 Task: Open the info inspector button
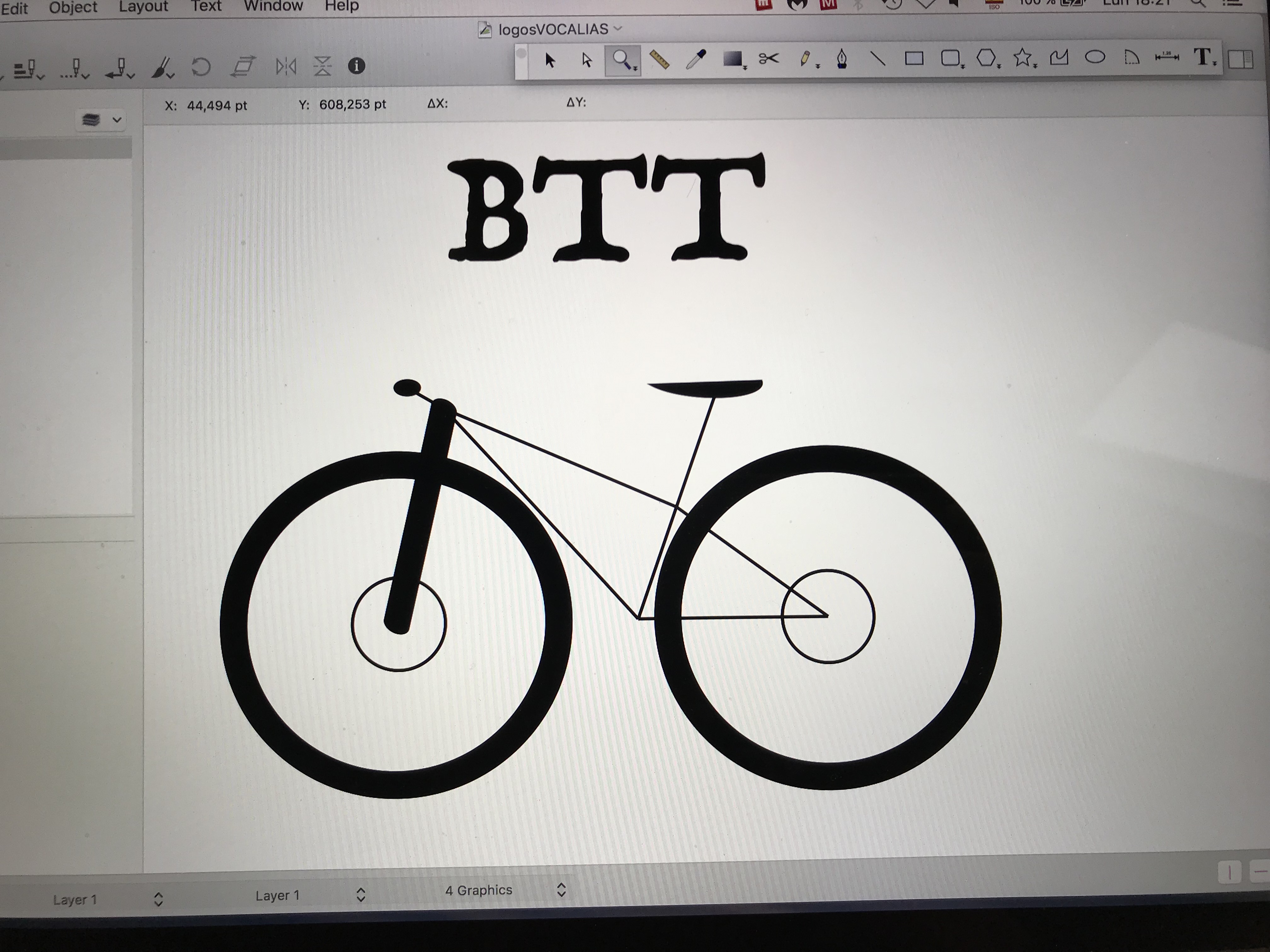(357, 66)
